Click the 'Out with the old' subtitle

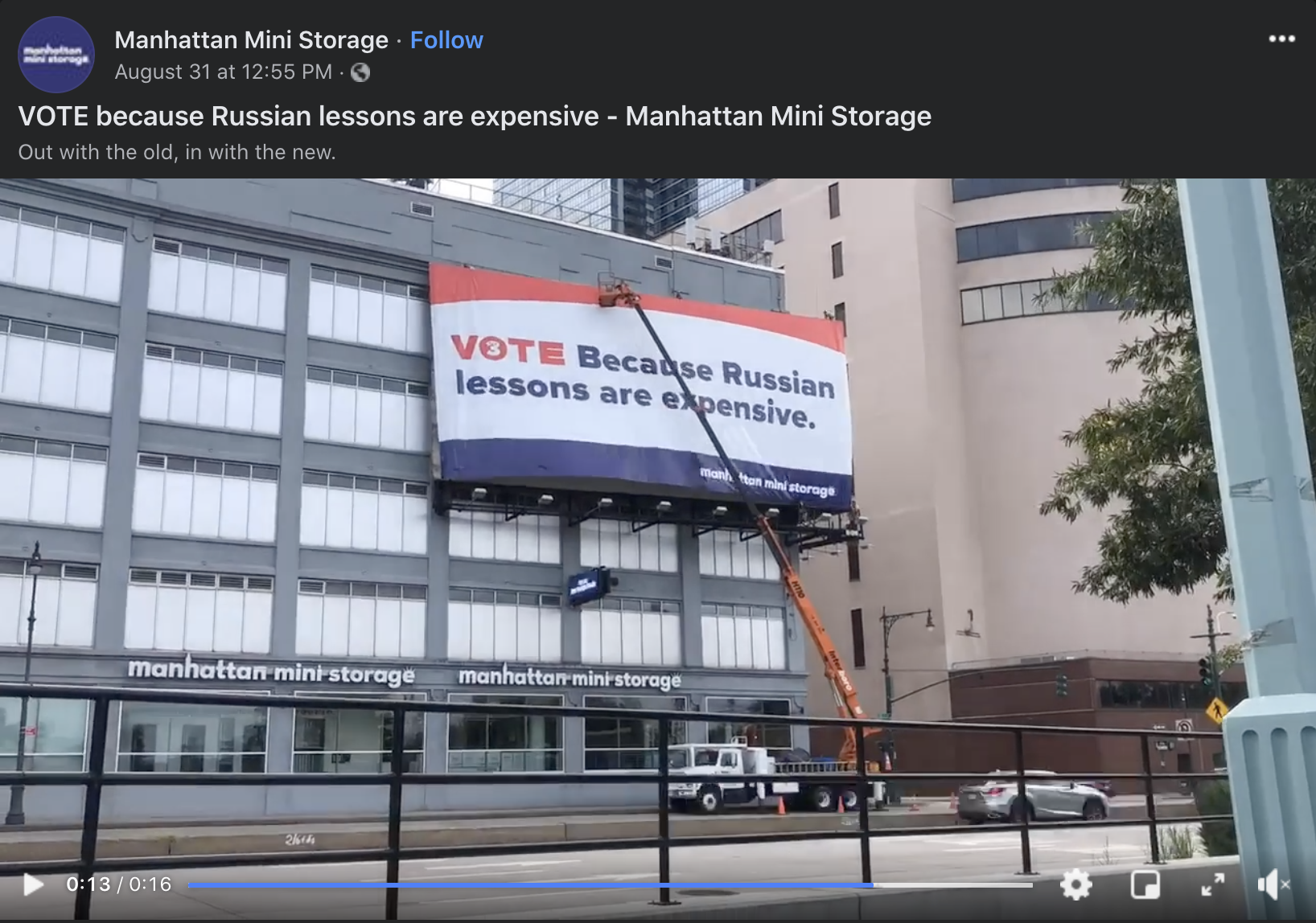(177, 152)
